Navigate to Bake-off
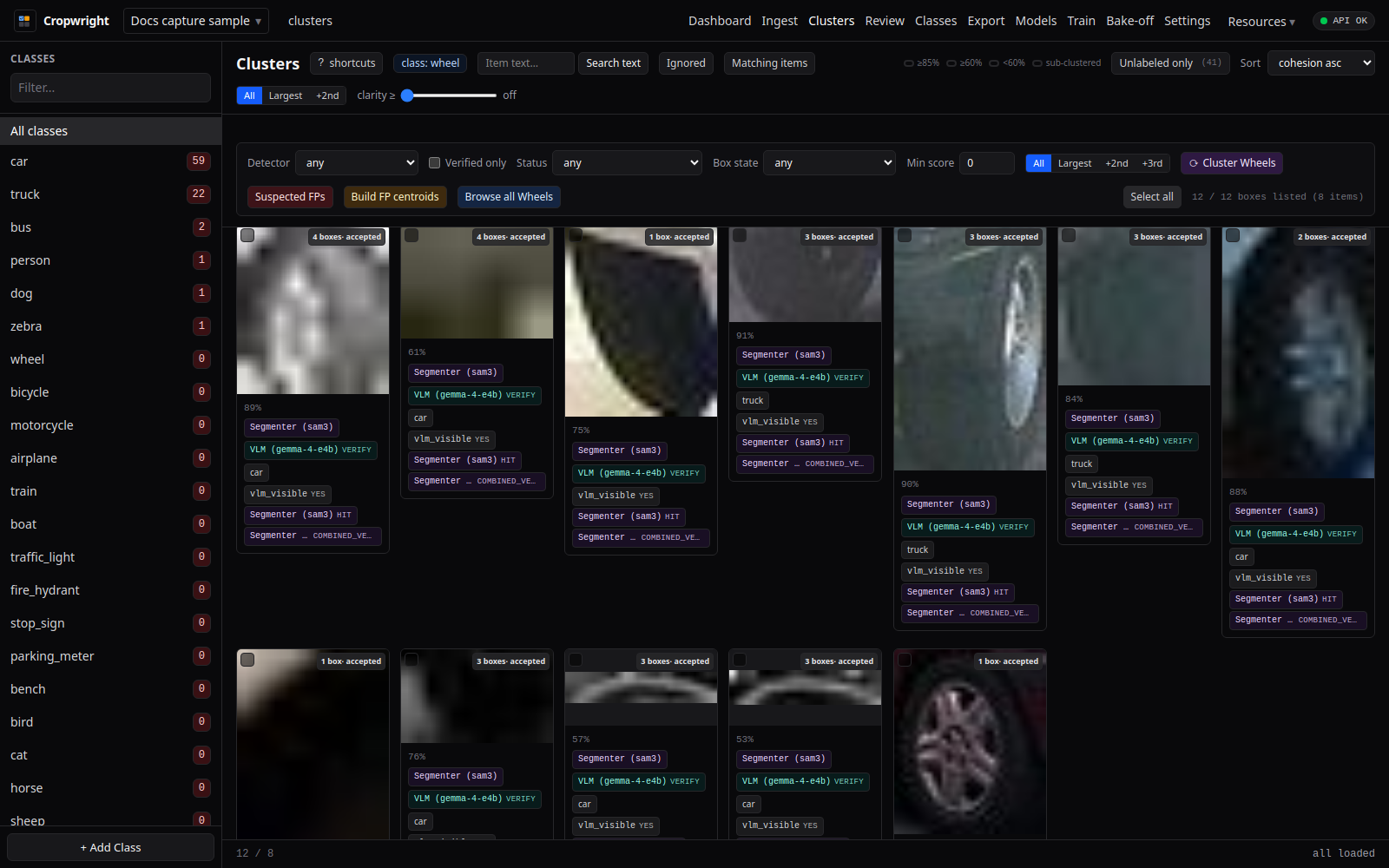 pyautogui.click(x=1129, y=21)
